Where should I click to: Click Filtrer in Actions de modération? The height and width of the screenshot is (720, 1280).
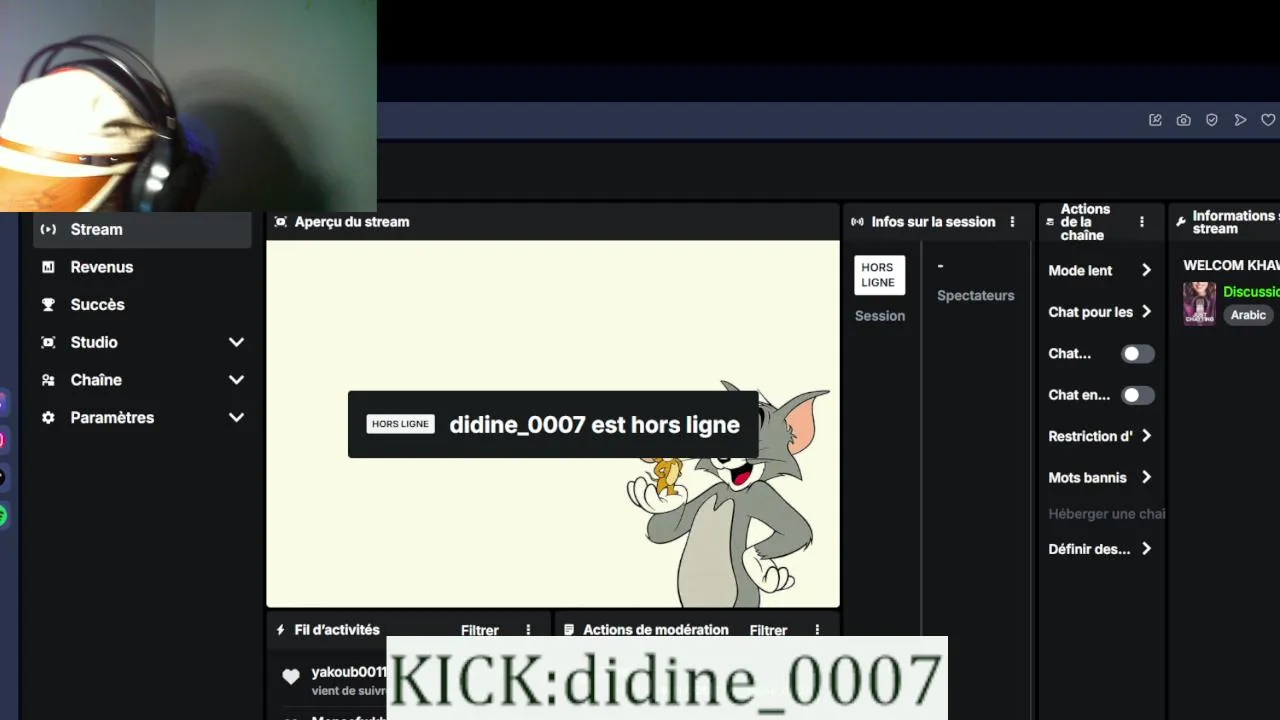pyautogui.click(x=768, y=630)
